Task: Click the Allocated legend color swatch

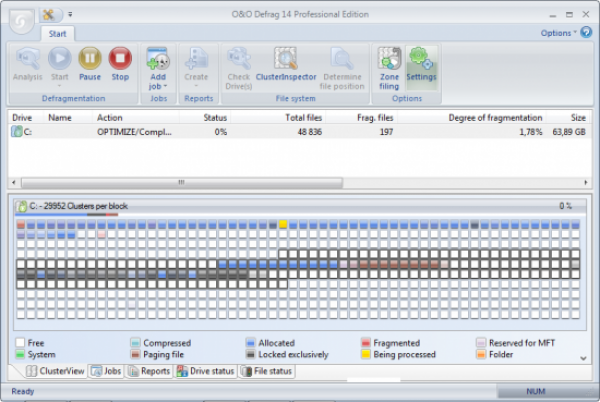Action: [x=251, y=342]
